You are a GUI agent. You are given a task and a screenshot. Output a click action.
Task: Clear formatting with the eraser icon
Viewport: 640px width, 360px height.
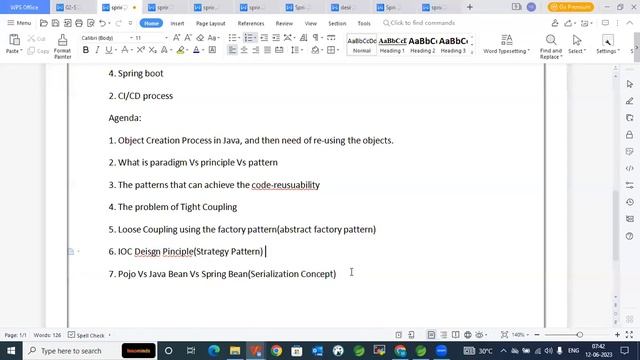(x=200, y=38)
